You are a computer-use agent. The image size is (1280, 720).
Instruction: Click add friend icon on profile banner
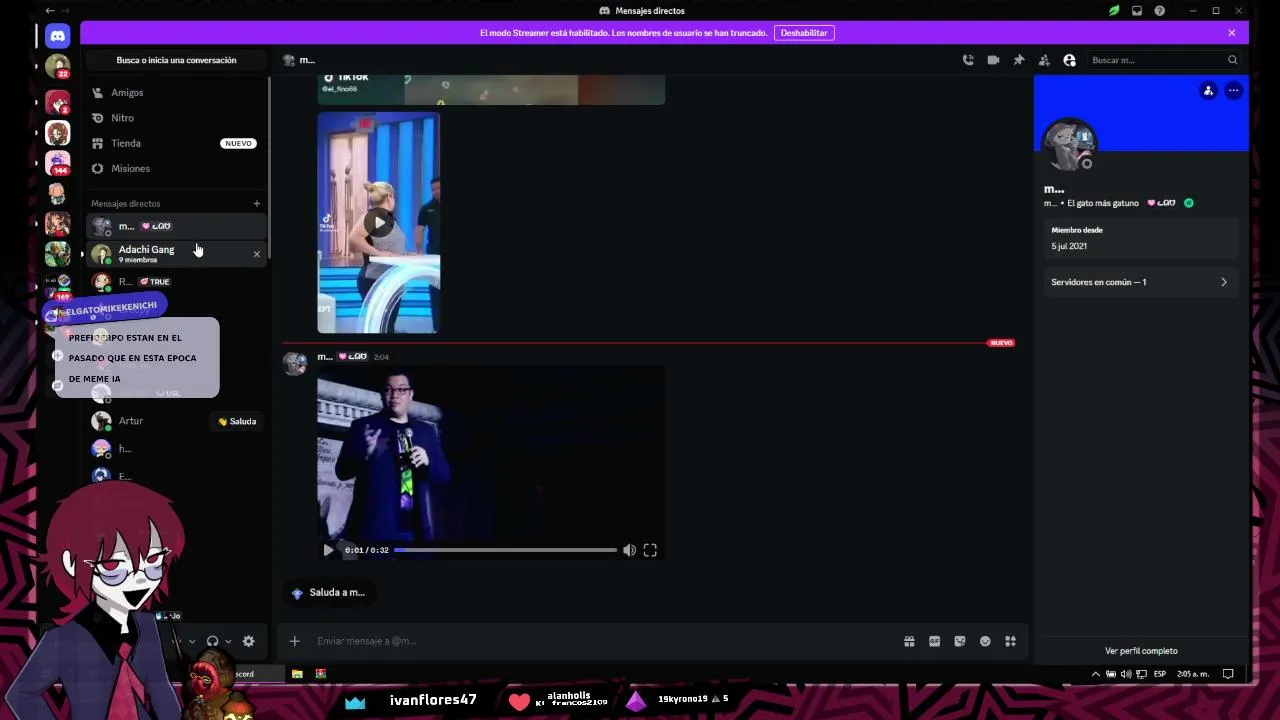1208,91
